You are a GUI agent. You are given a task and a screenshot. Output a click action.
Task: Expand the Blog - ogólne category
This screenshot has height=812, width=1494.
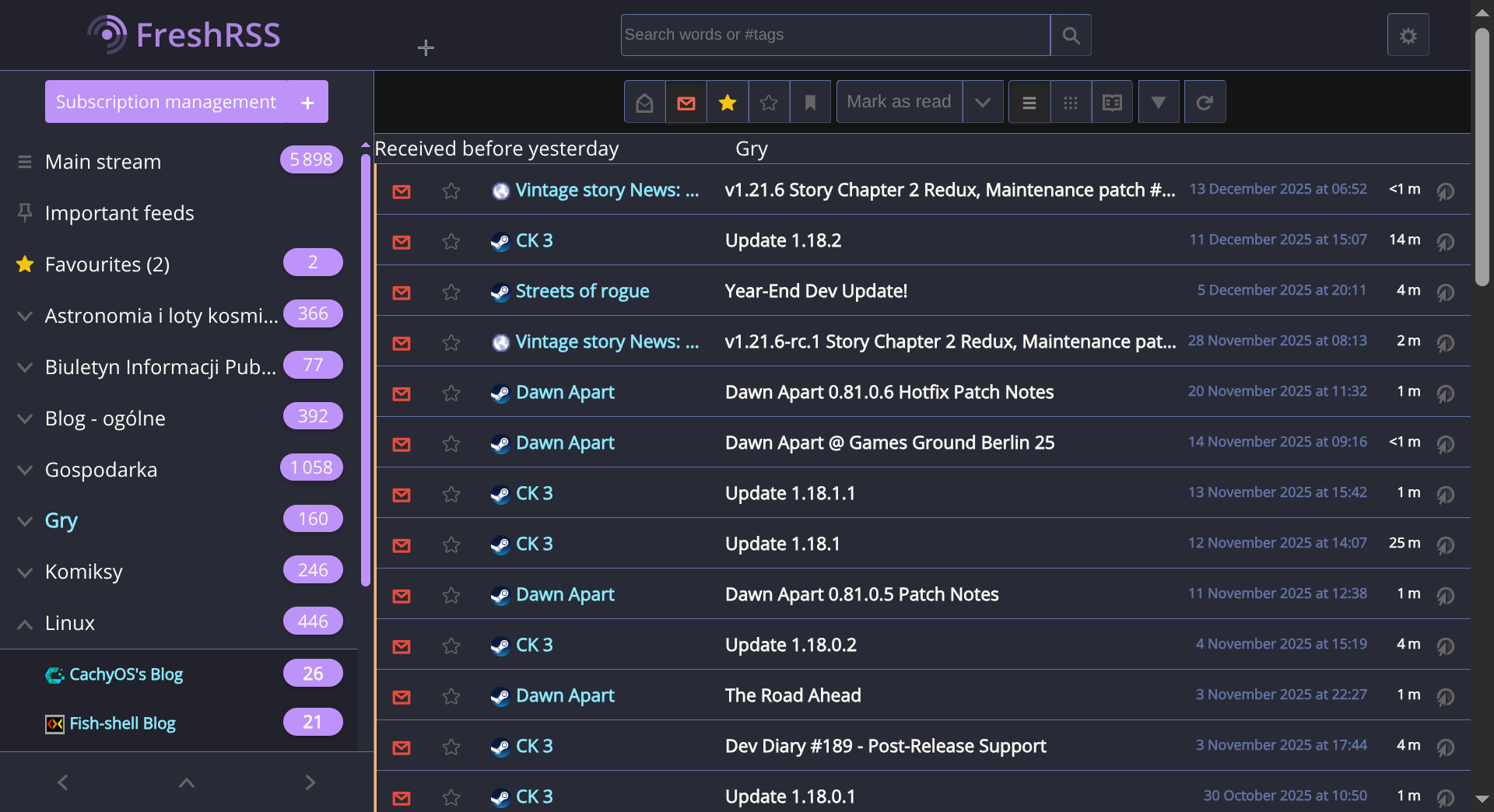pyautogui.click(x=25, y=418)
